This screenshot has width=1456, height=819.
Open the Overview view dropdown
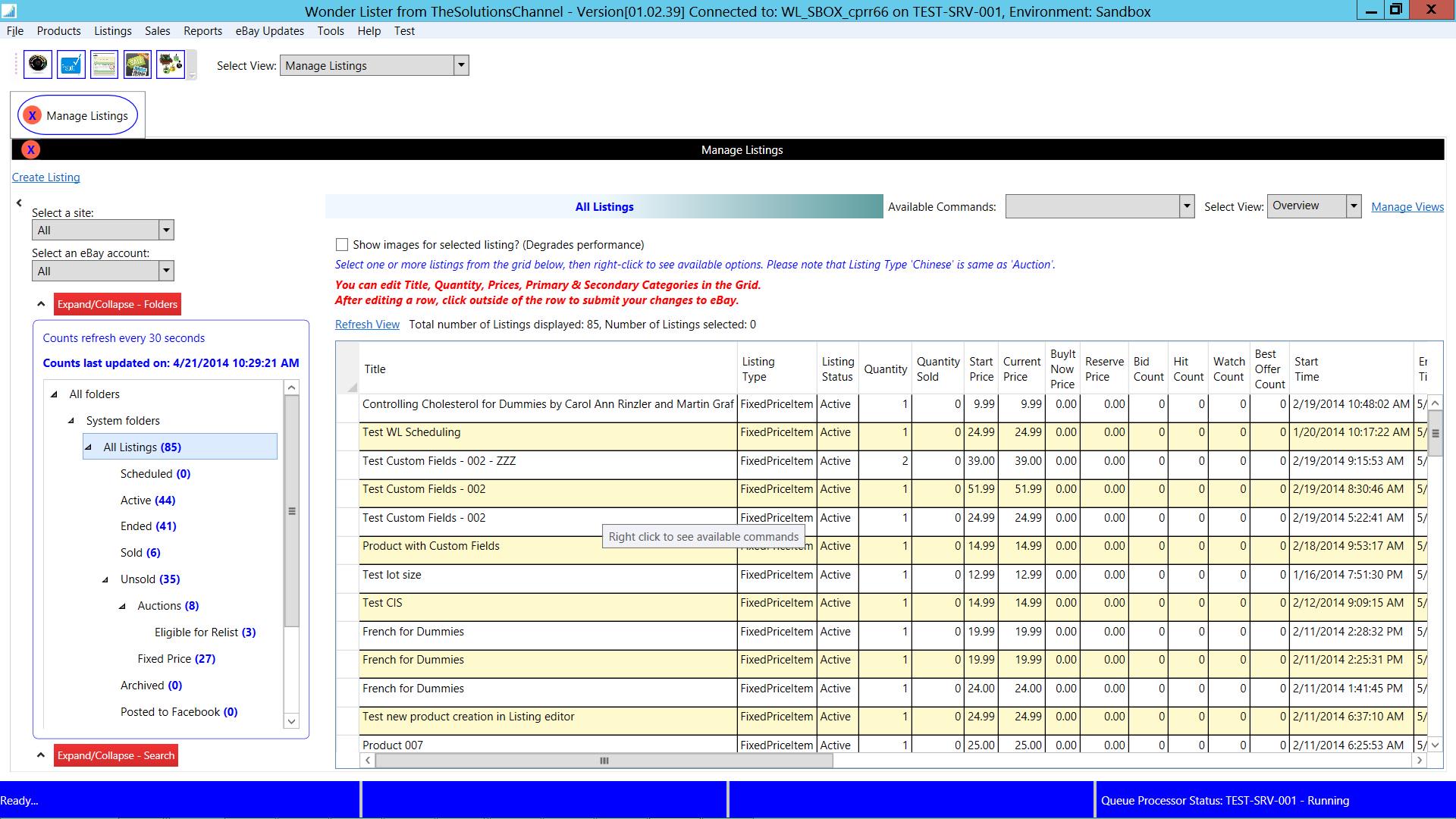pyautogui.click(x=1354, y=206)
